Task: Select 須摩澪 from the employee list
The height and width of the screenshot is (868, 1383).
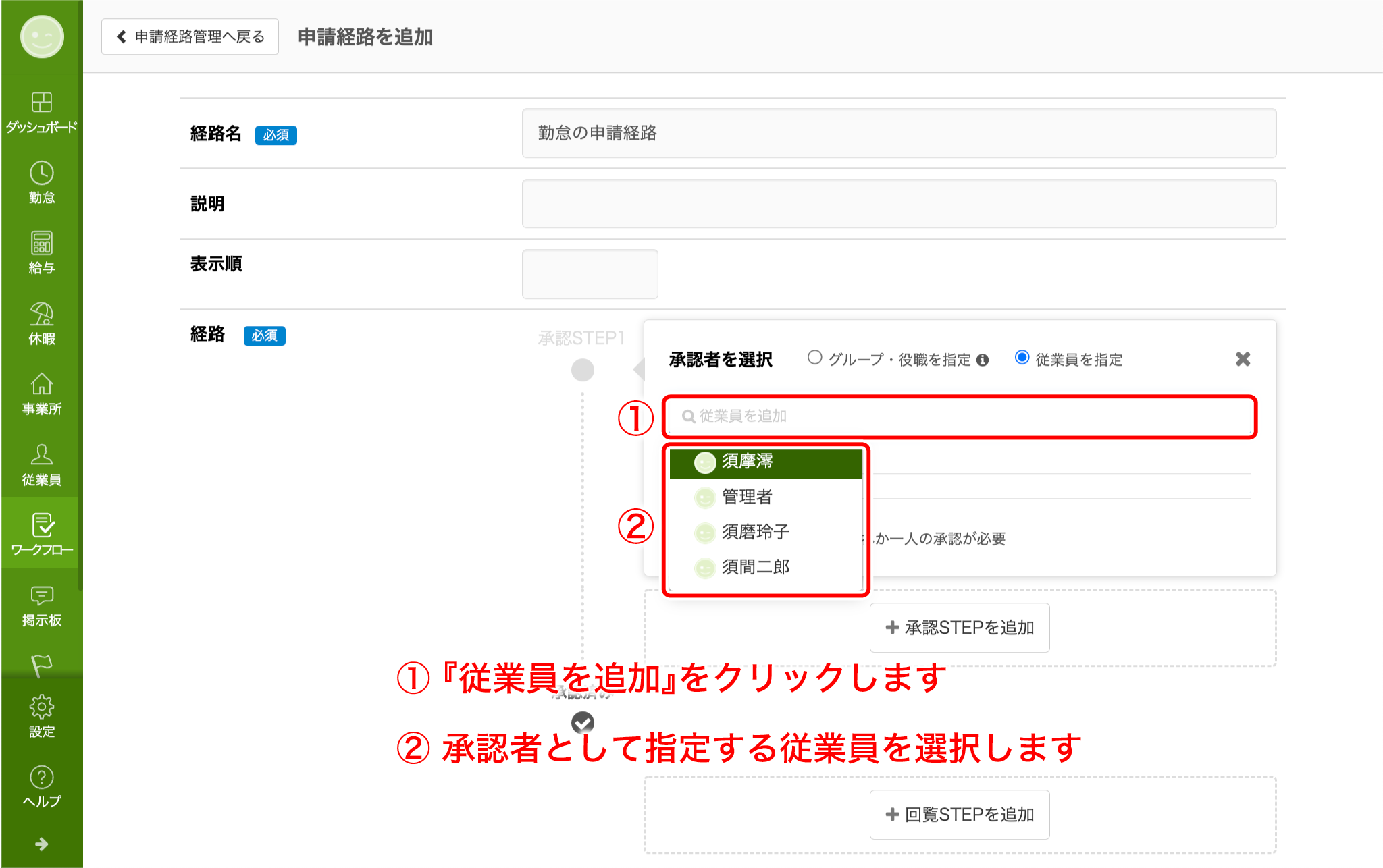Action: tap(766, 462)
